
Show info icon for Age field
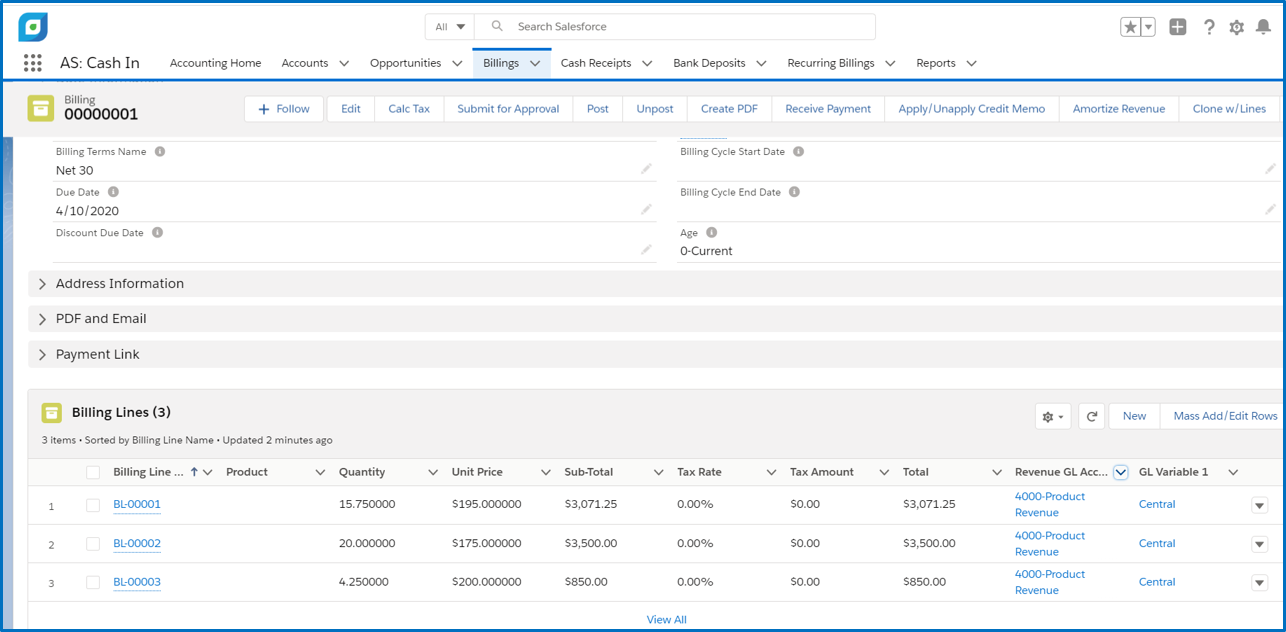point(712,233)
